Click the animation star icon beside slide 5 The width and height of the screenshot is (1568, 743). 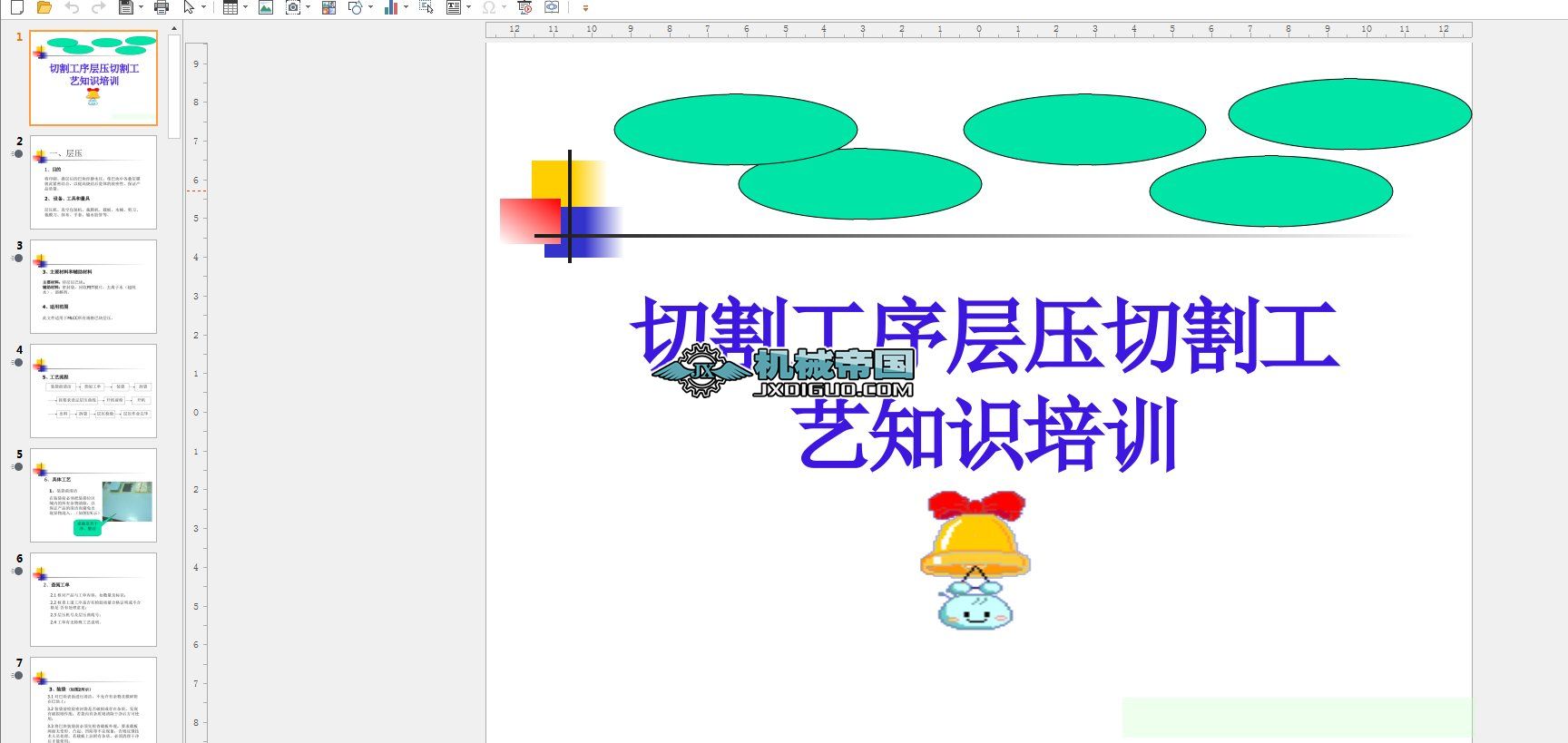click(x=17, y=467)
